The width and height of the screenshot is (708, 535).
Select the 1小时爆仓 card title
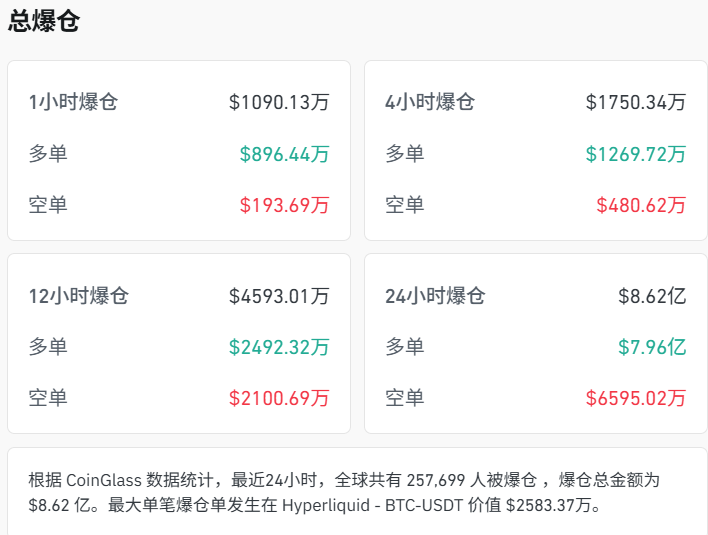pos(74,102)
